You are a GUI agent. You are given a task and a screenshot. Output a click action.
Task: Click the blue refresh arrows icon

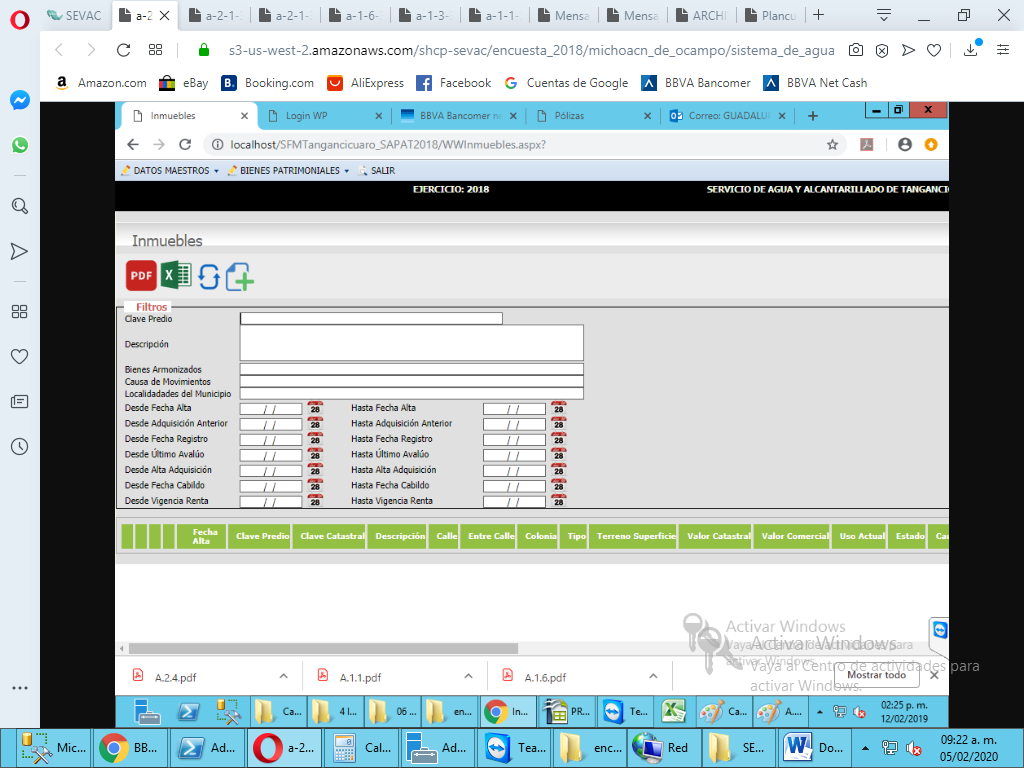click(x=209, y=276)
